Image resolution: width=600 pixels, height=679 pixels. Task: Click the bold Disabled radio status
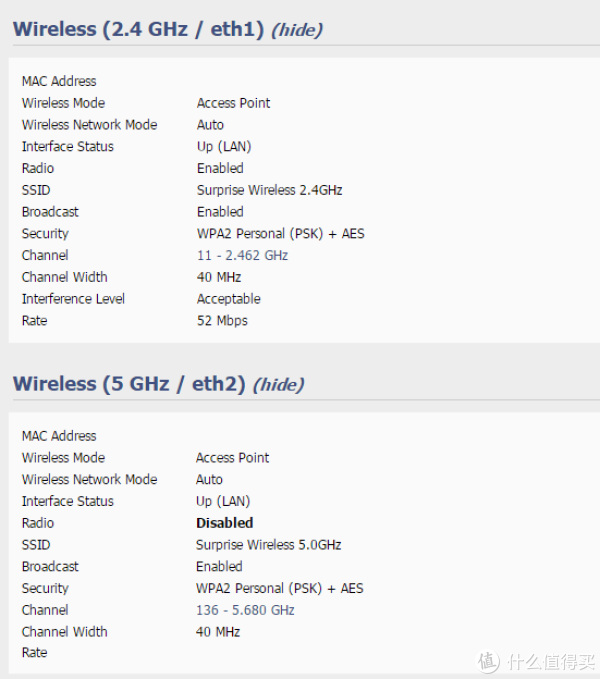[x=224, y=523]
